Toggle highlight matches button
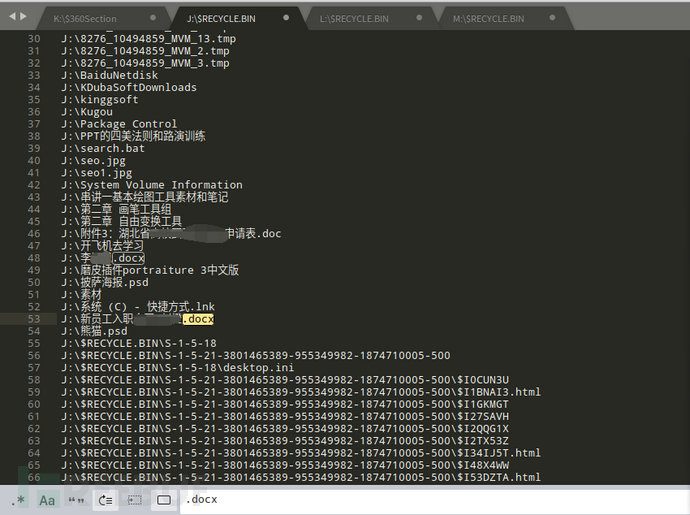 pos(165,500)
